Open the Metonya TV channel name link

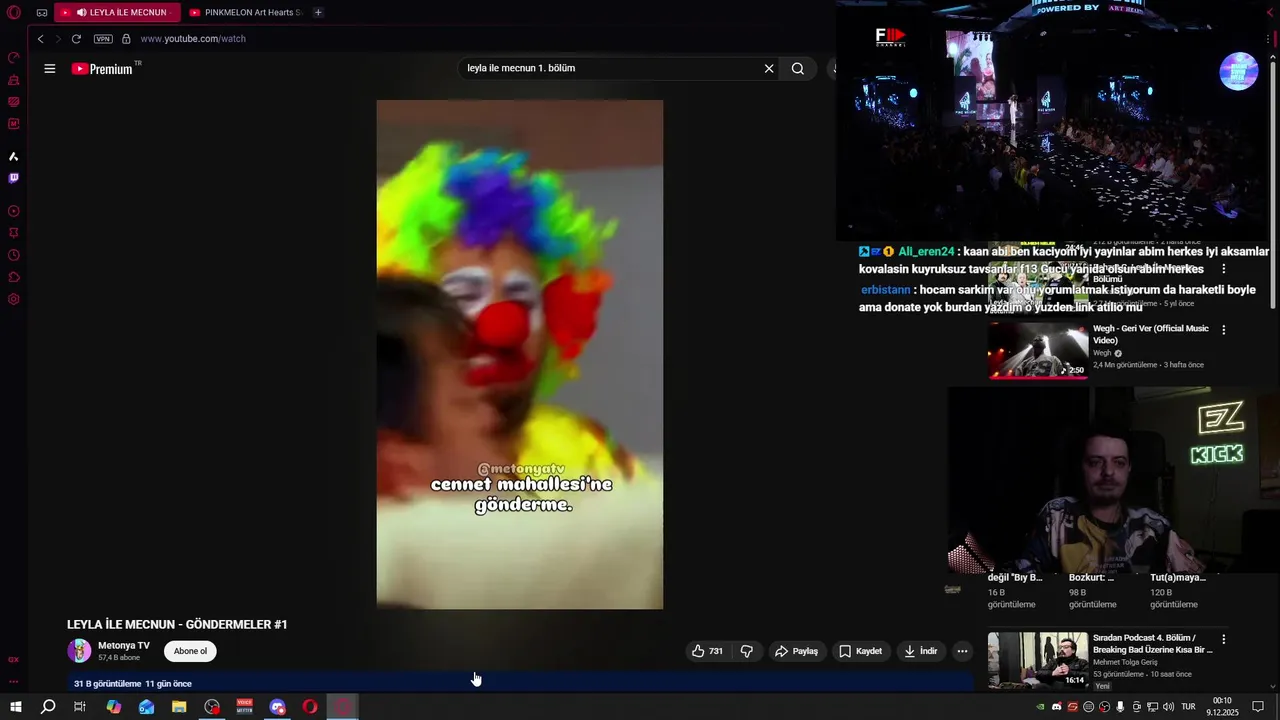[x=124, y=645]
